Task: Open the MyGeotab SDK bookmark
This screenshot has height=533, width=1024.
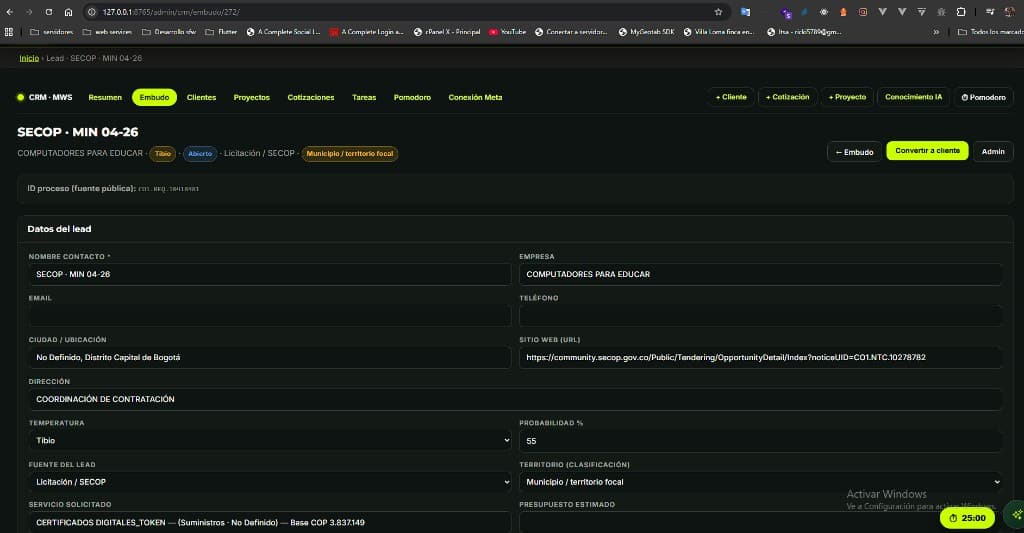Action: (x=646, y=31)
